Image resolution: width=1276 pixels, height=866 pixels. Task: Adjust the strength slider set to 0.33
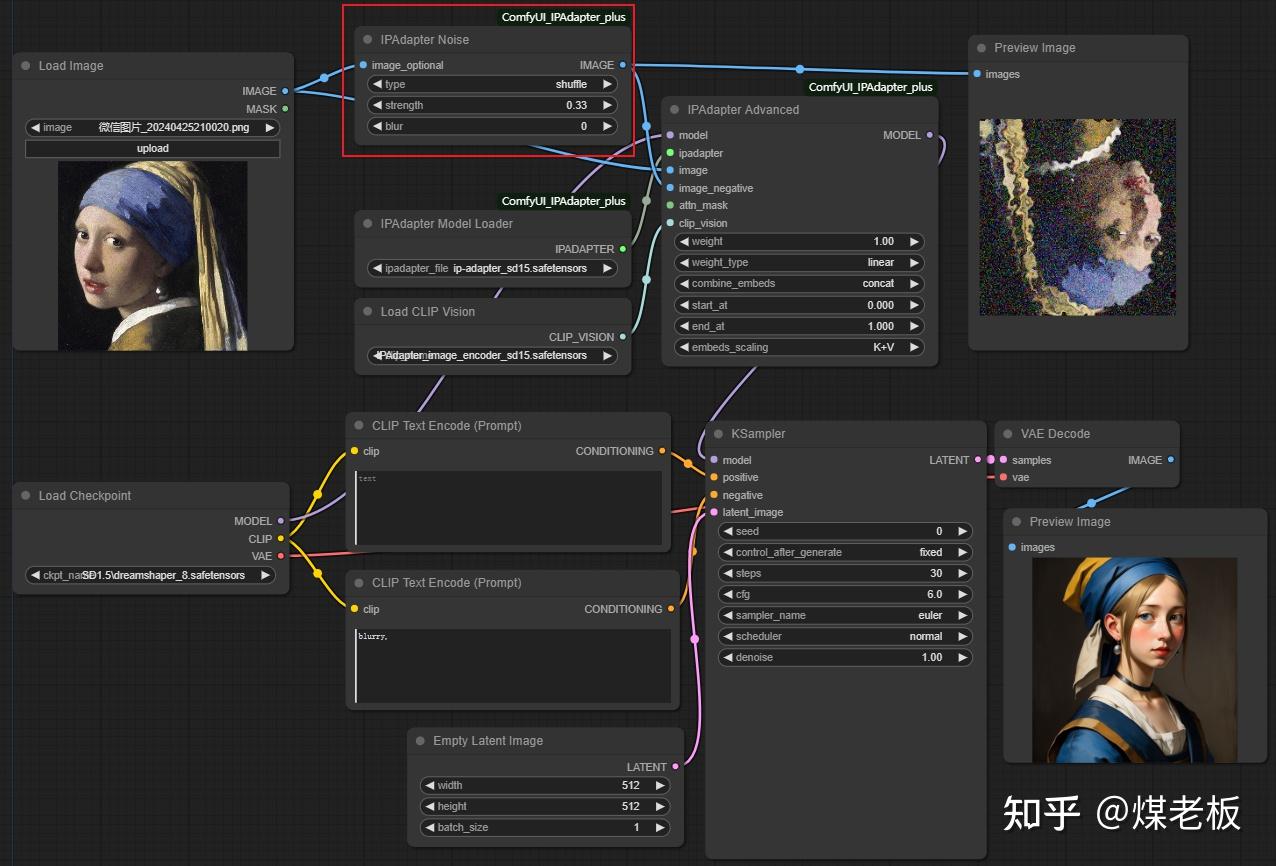[493, 105]
